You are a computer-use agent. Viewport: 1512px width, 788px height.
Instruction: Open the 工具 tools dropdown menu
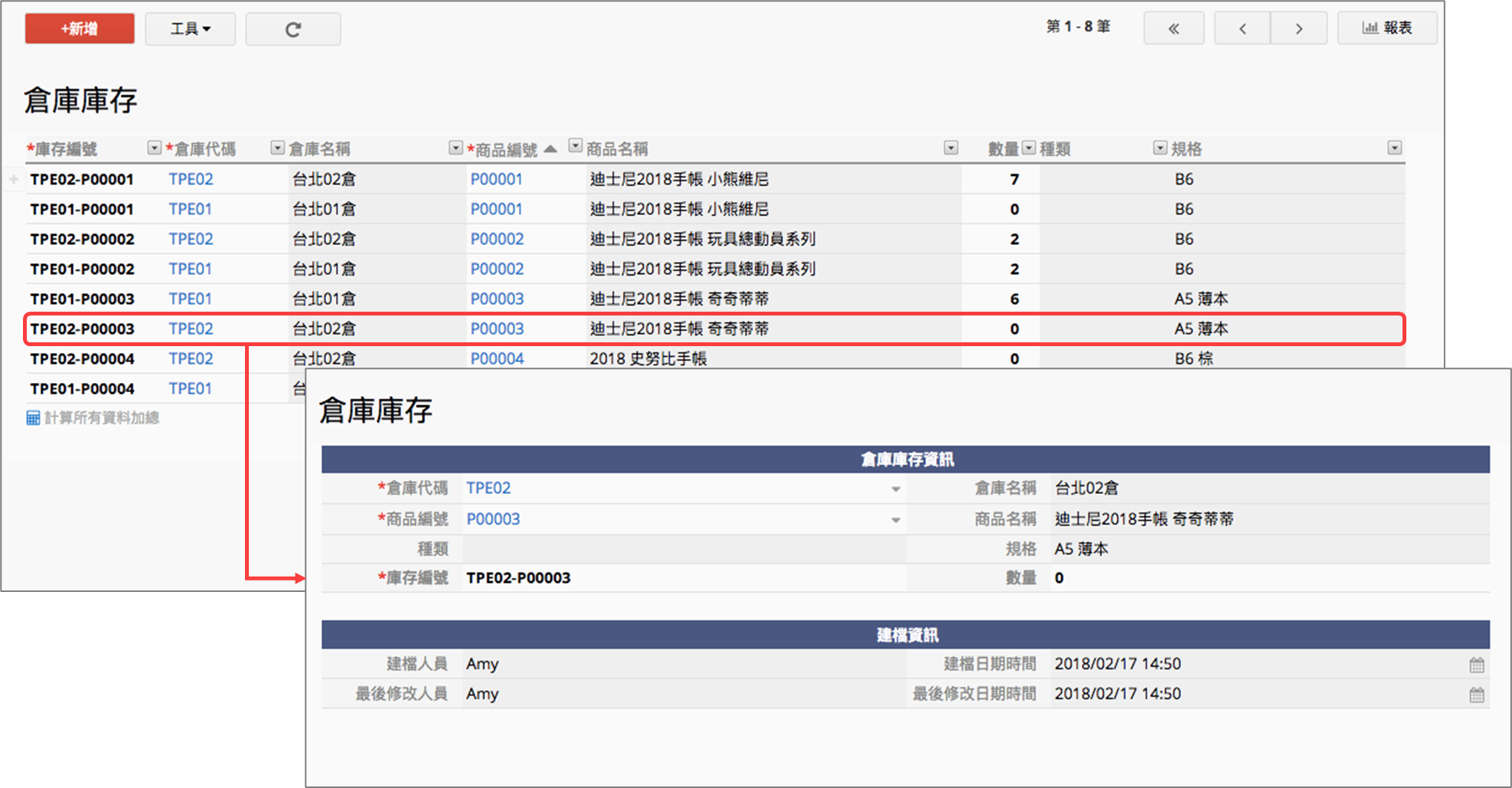[190, 29]
